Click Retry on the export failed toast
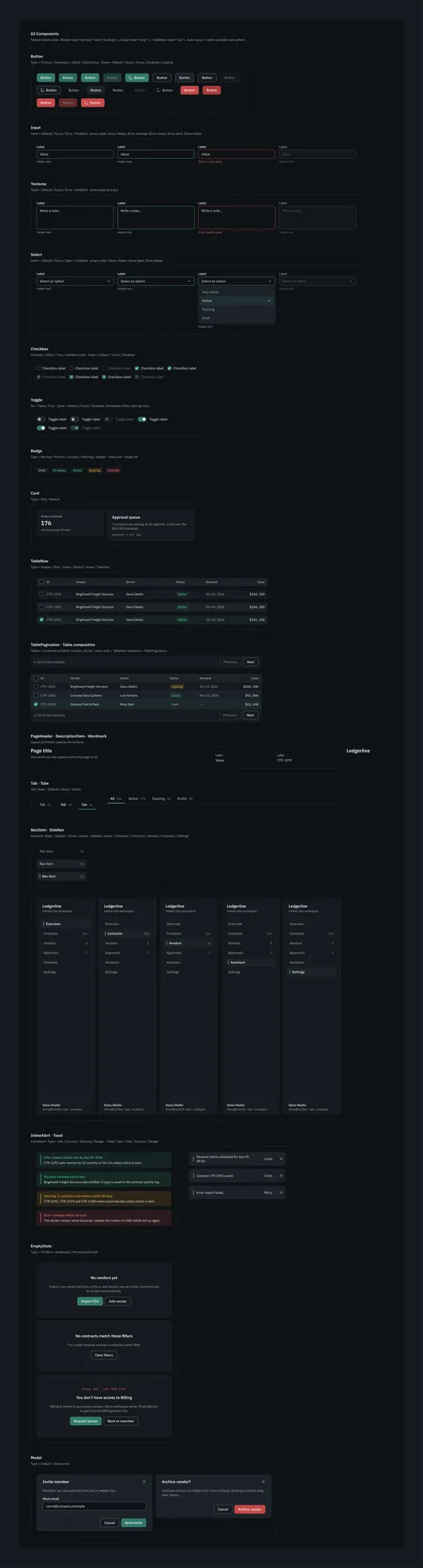423x1568 pixels. pyautogui.click(x=268, y=1192)
